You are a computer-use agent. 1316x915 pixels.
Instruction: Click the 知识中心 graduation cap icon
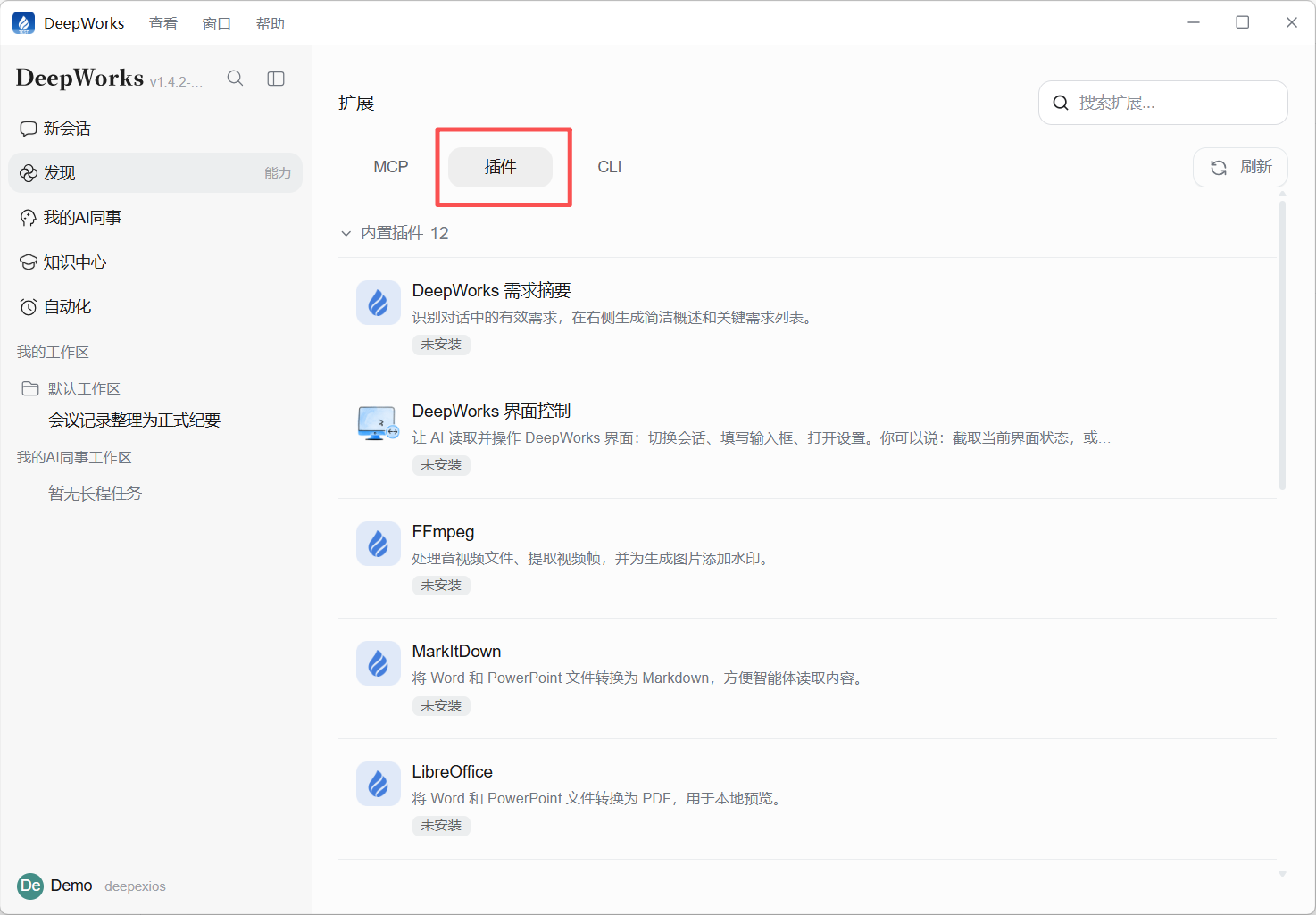pos(29,262)
